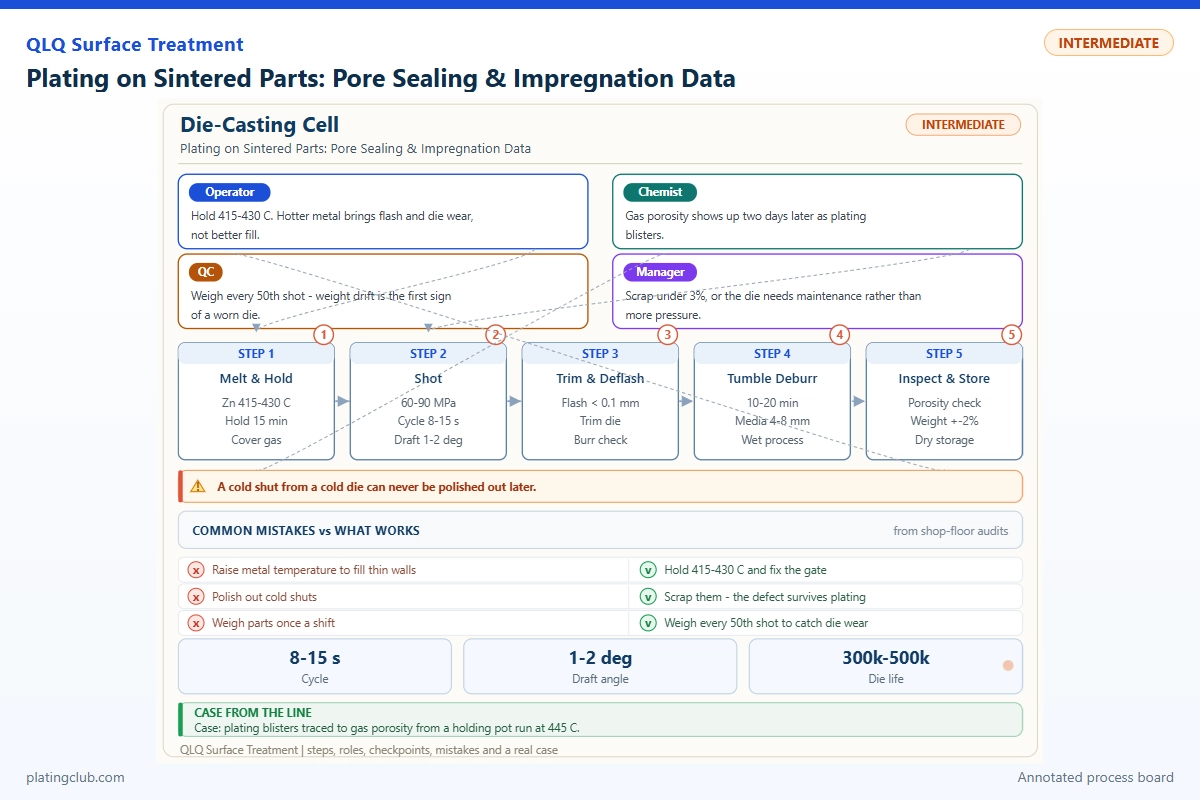The image size is (1200, 800).
Task: Click the 'Annotated process board' footer label
Action: [x=1096, y=777]
